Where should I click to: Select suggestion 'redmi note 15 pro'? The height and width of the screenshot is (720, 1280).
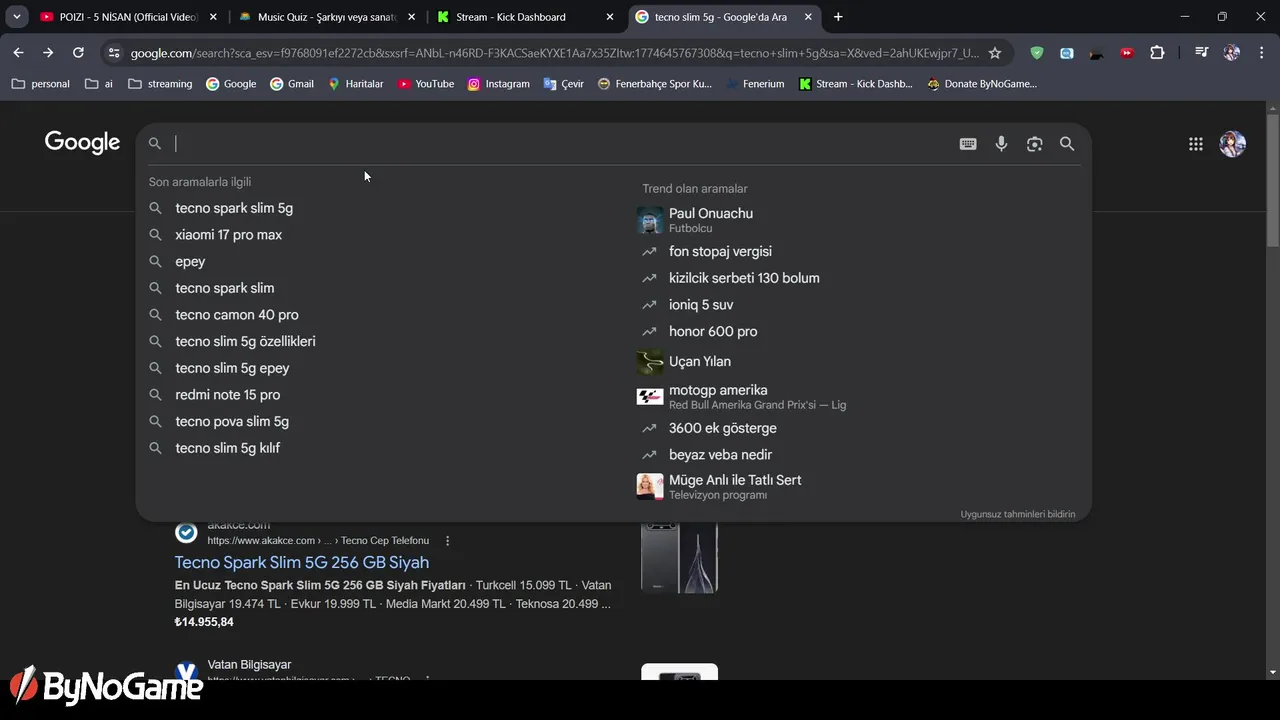coord(228,395)
